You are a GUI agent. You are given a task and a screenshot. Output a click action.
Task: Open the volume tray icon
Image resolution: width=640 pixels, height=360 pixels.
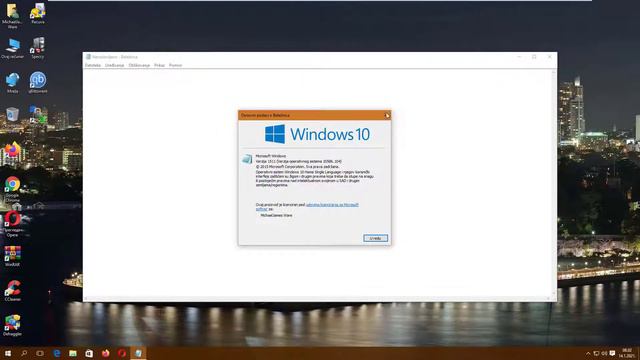click(604, 353)
